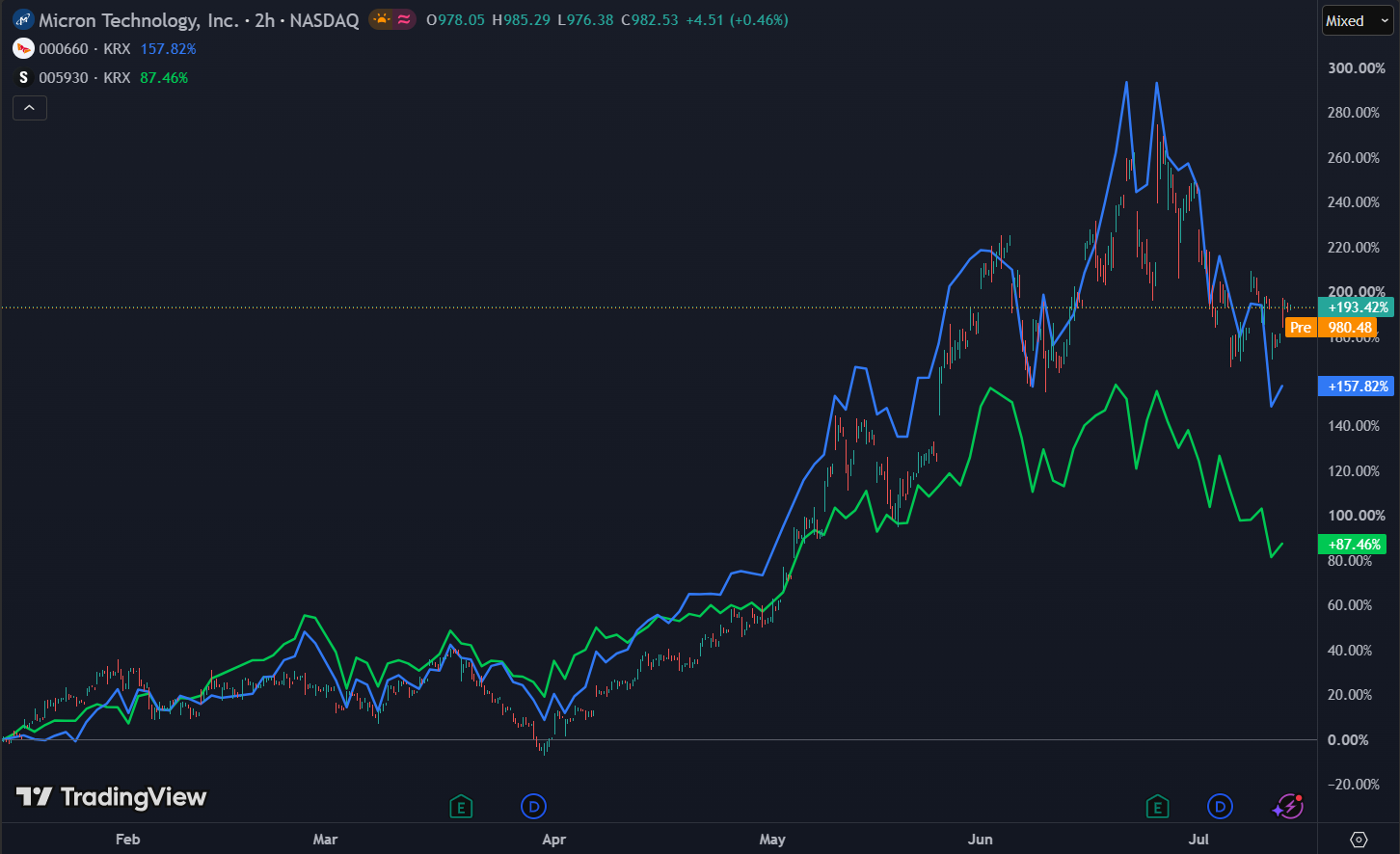Click 'May' on the time axis
This screenshot has width=1400, height=854.
coord(772,840)
